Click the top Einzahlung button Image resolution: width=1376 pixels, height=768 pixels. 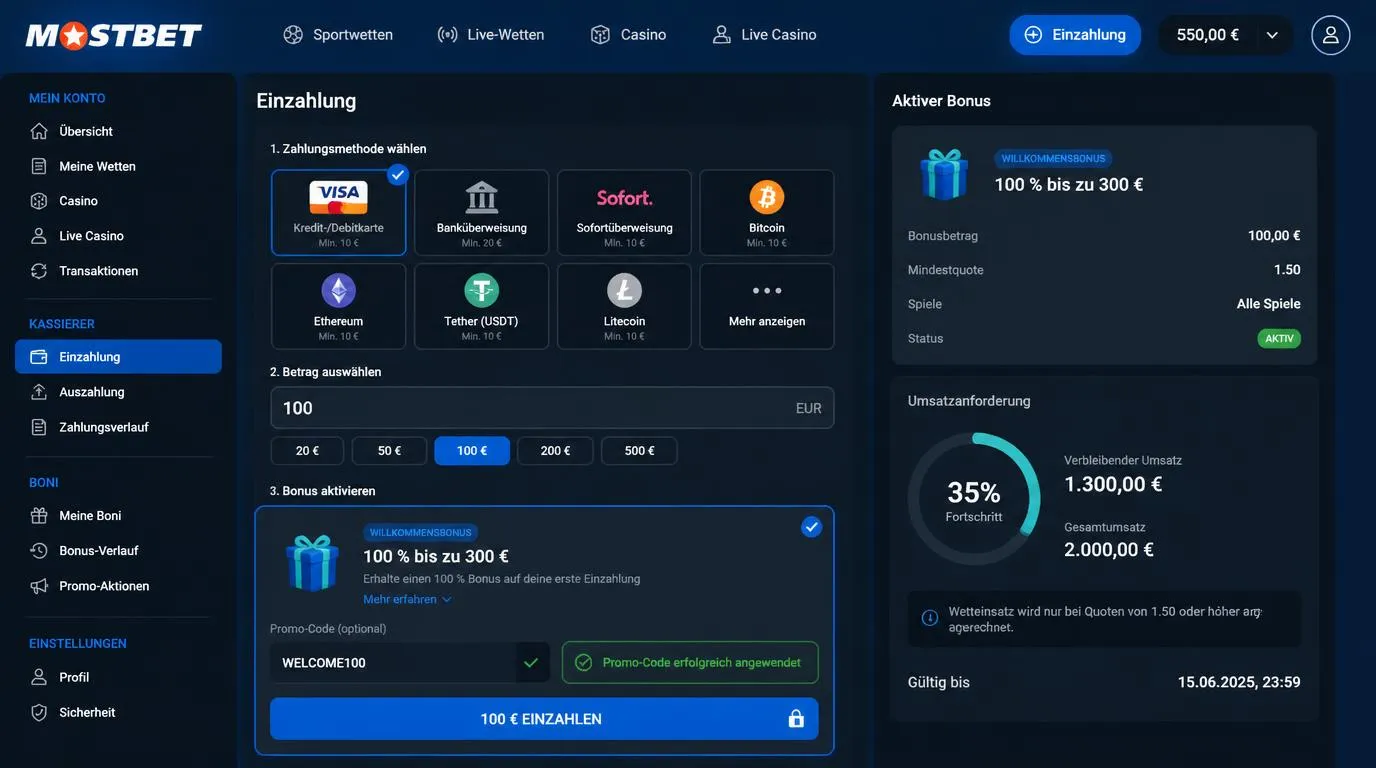click(x=1075, y=35)
